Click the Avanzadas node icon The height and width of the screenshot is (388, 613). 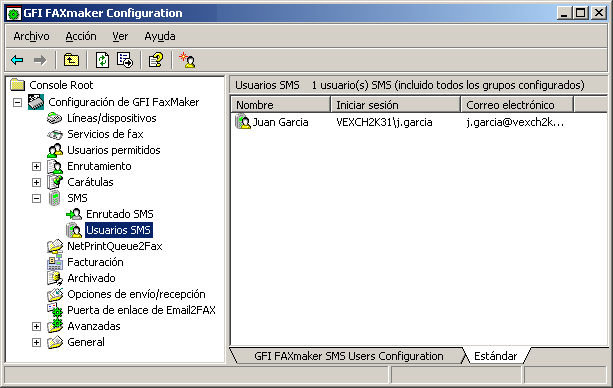[55, 326]
